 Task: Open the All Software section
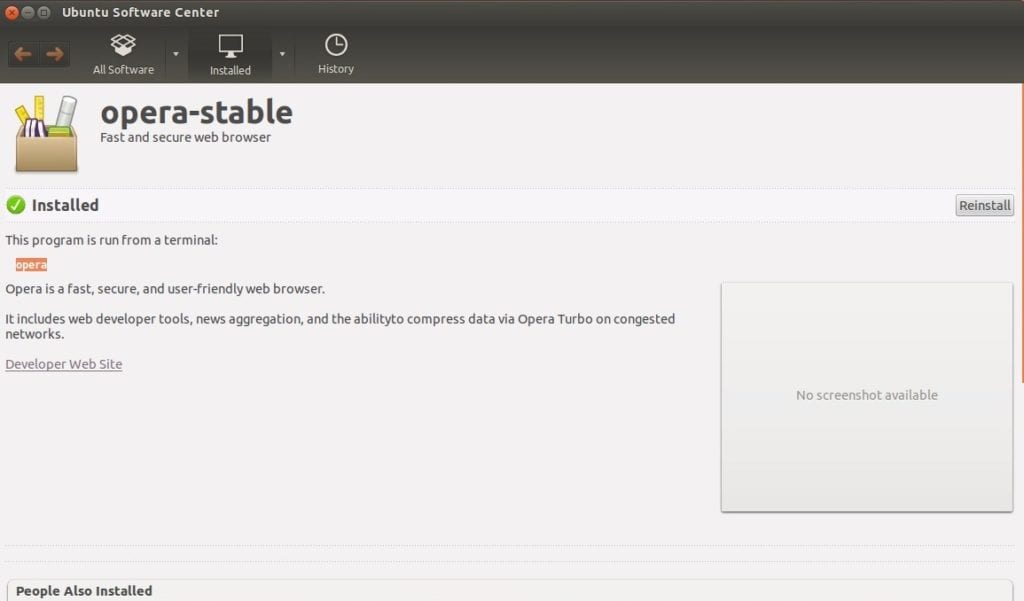123,55
